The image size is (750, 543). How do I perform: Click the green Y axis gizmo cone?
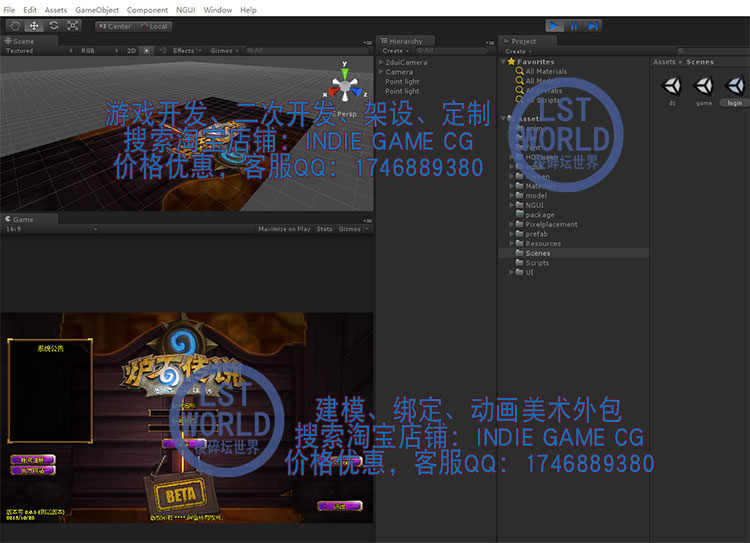pyautogui.click(x=345, y=73)
